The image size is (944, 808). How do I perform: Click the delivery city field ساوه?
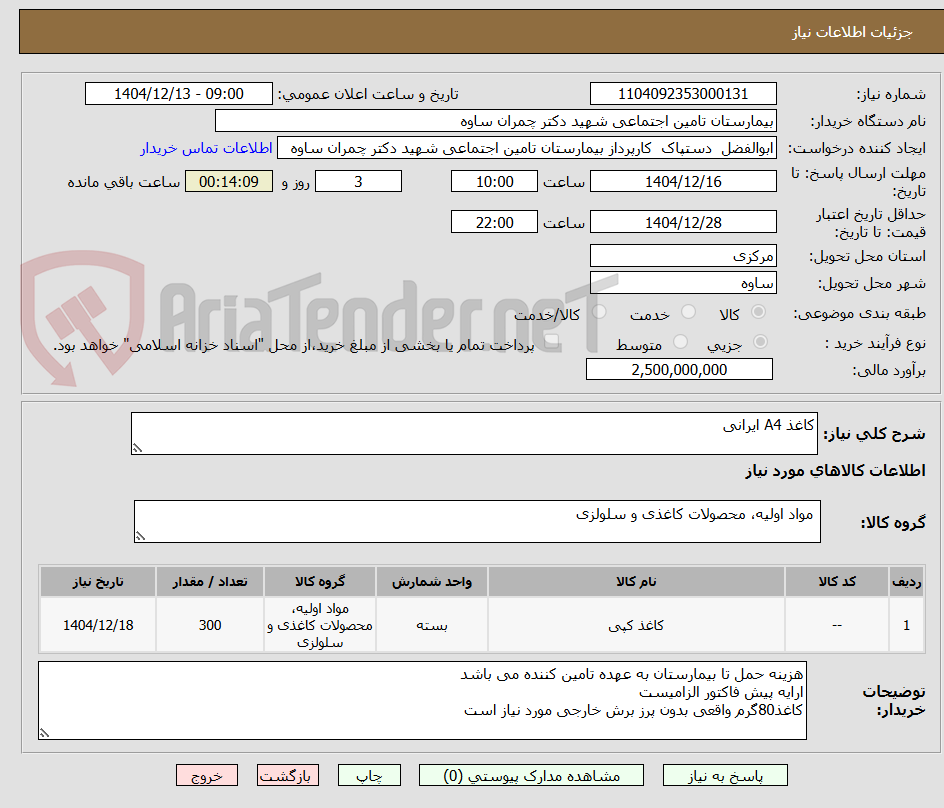683,283
